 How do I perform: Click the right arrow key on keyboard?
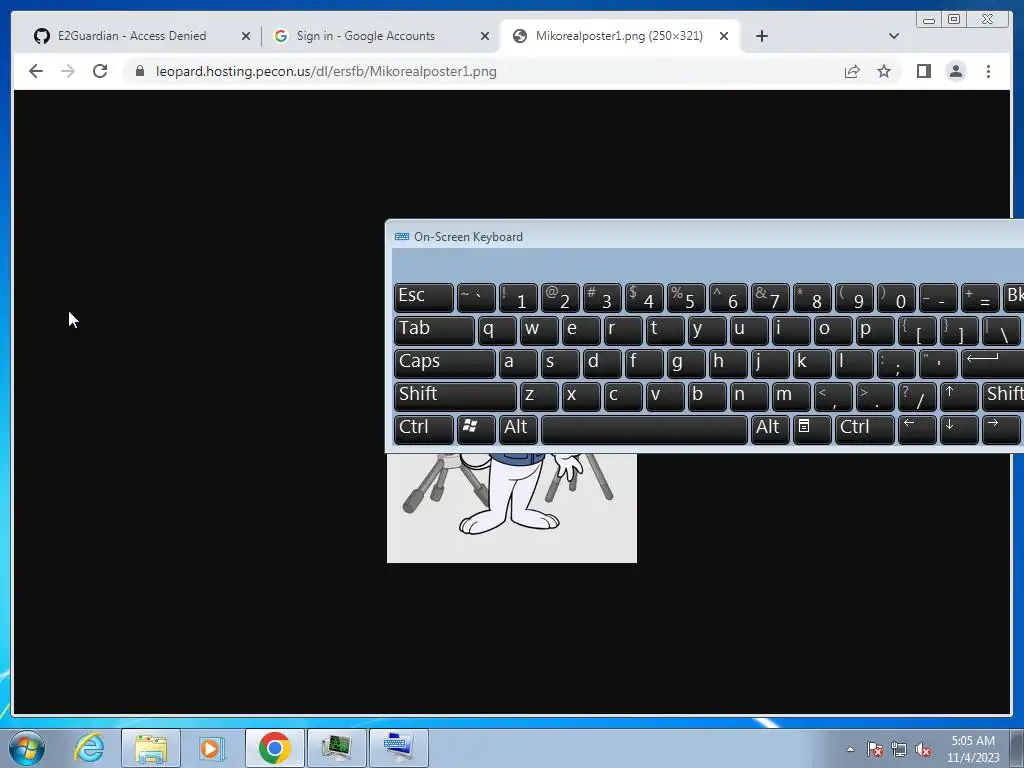click(x=1001, y=430)
